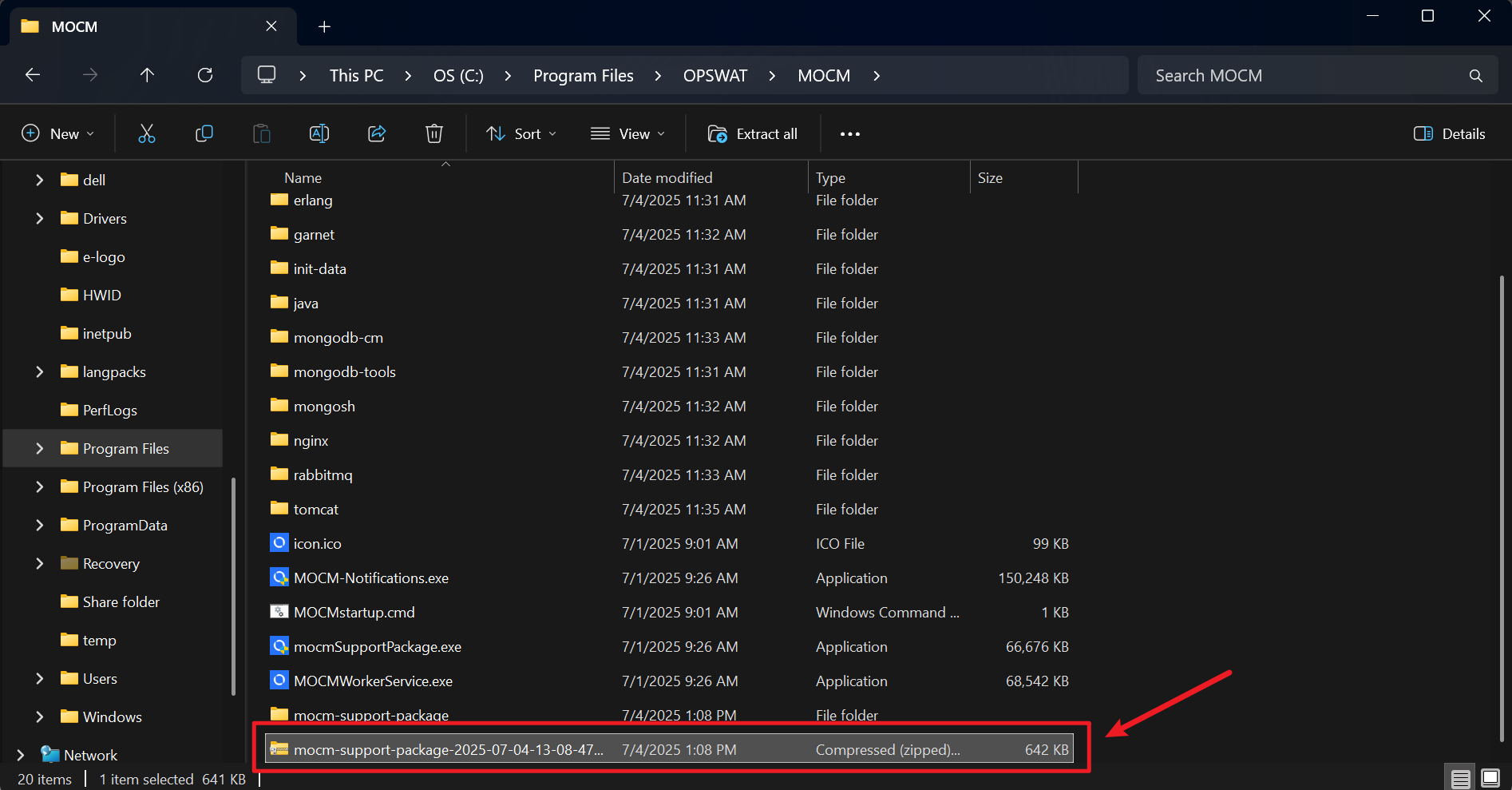Click chevron after MOCM in breadcrumb
This screenshot has width=1512, height=790.
click(877, 75)
